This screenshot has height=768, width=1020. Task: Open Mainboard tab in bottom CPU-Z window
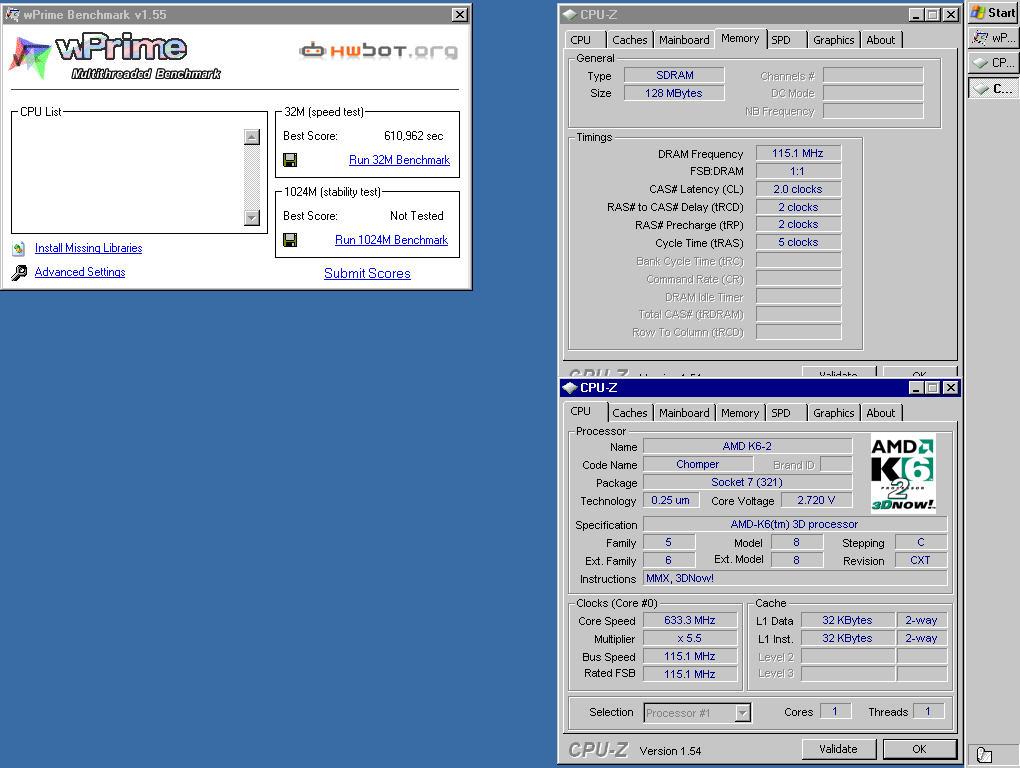(684, 413)
